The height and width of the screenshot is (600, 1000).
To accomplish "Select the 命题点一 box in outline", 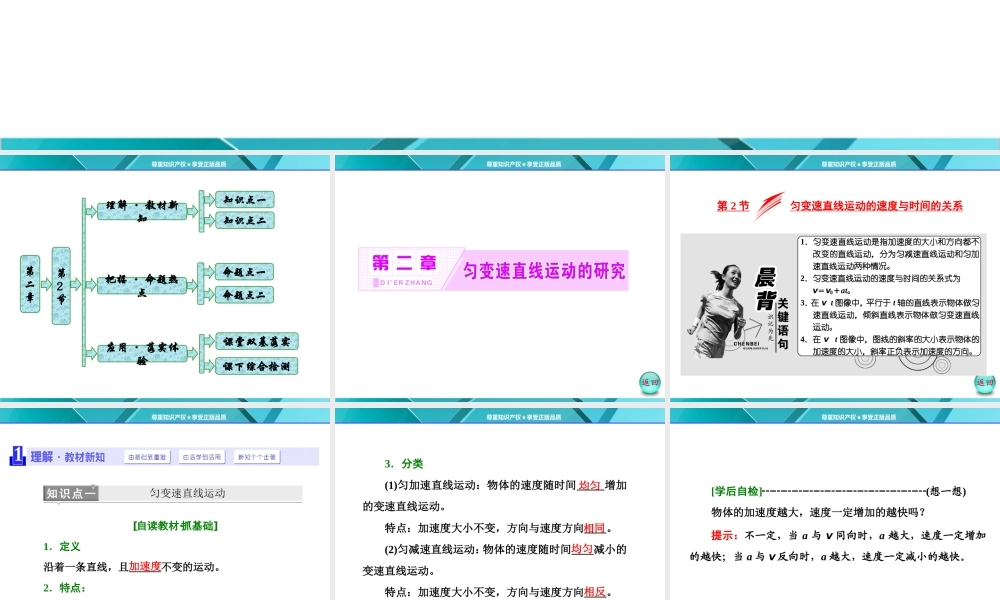I will (x=245, y=272).
